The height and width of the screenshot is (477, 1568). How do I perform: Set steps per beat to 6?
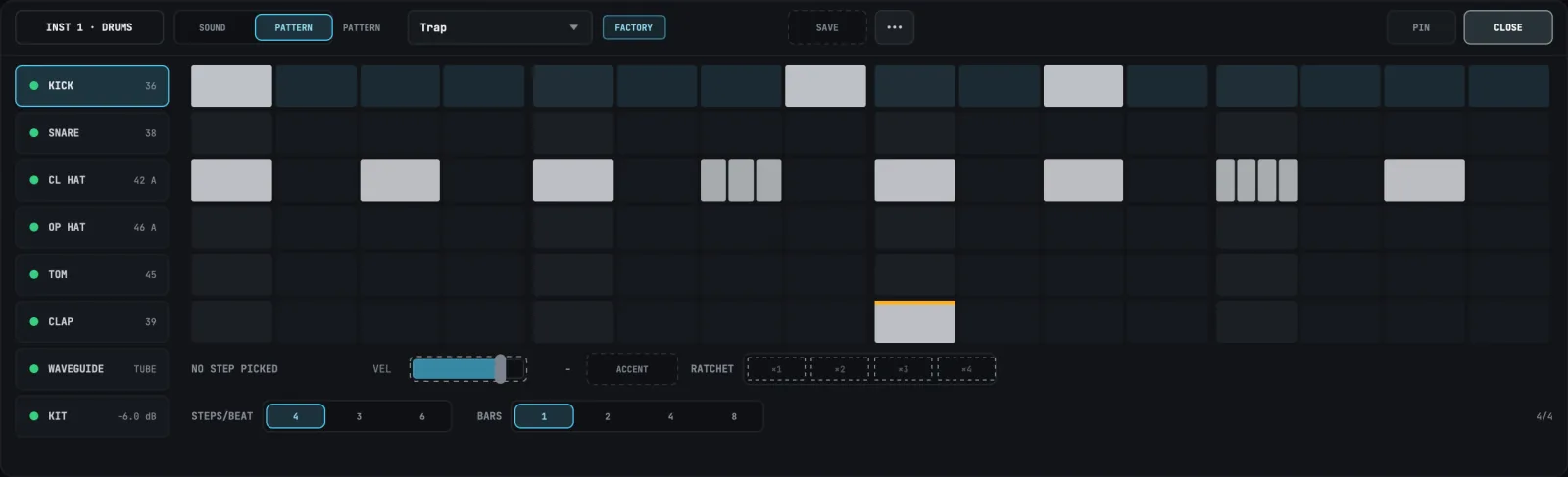(x=422, y=416)
